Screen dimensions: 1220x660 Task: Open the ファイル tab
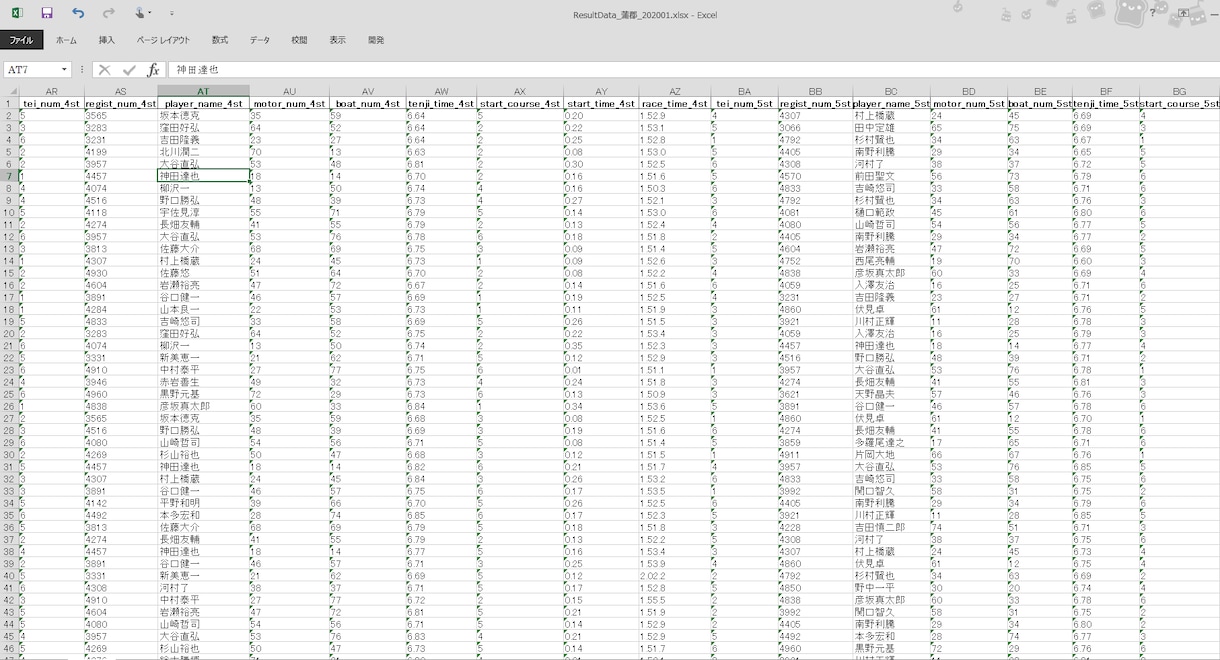(21, 40)
